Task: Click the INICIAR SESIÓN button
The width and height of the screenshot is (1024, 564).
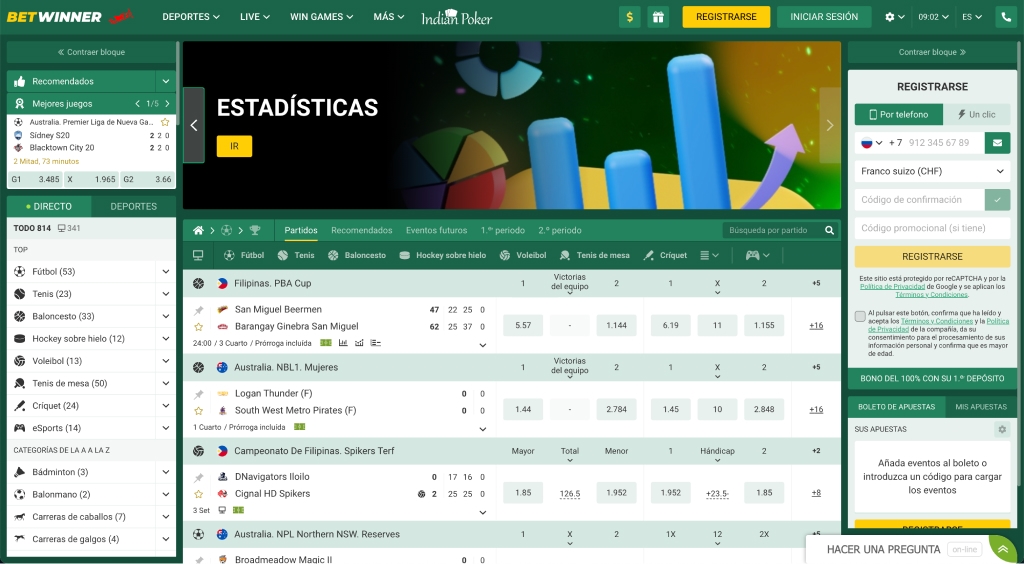Action: point(823,17)
